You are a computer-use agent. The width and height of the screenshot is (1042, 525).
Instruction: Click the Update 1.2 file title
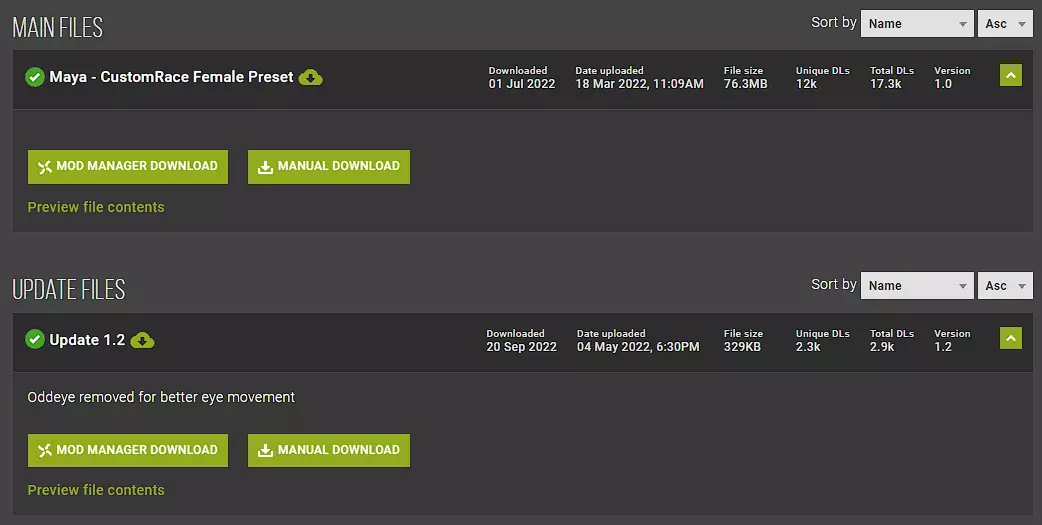(x=87, y=340)
